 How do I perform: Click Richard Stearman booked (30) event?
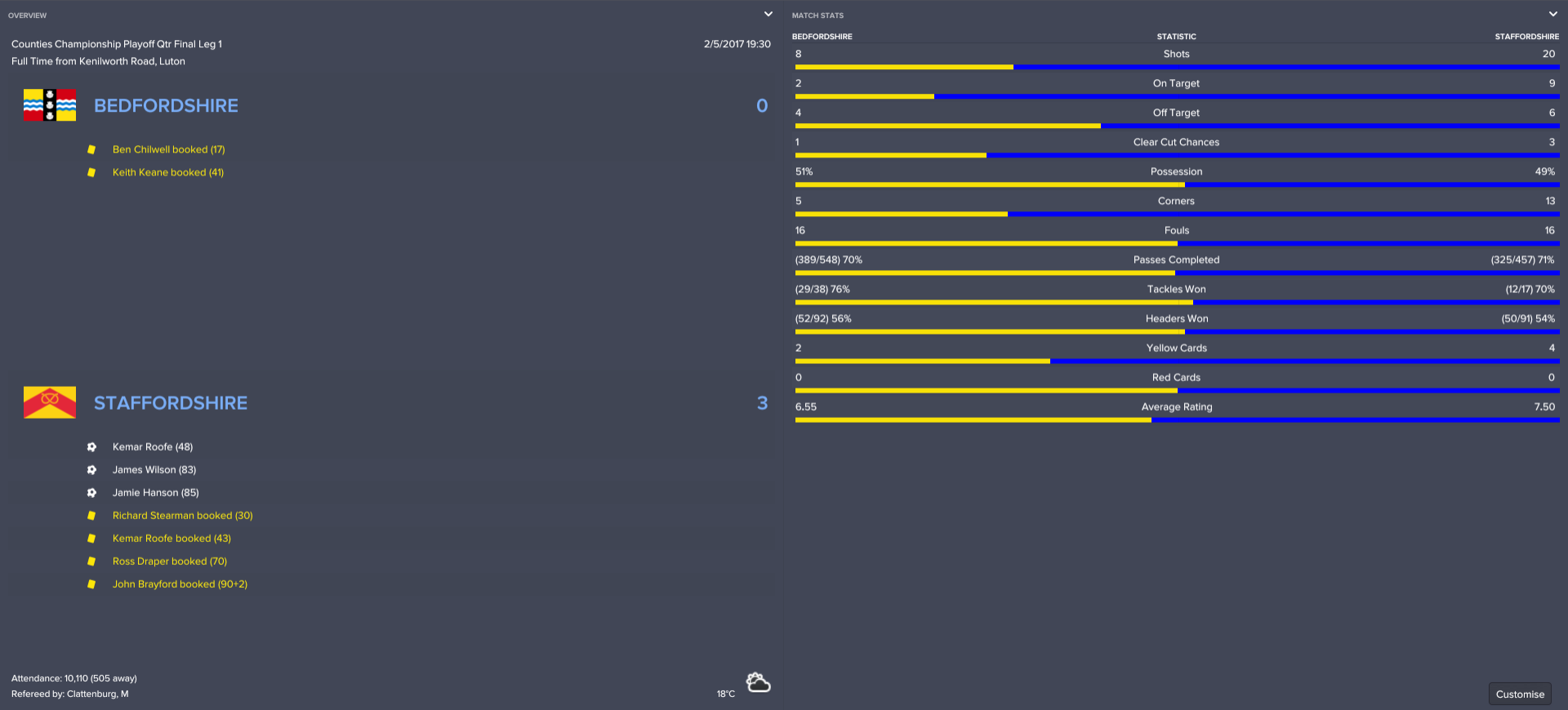pyautogui.click(x=182, y=516)
